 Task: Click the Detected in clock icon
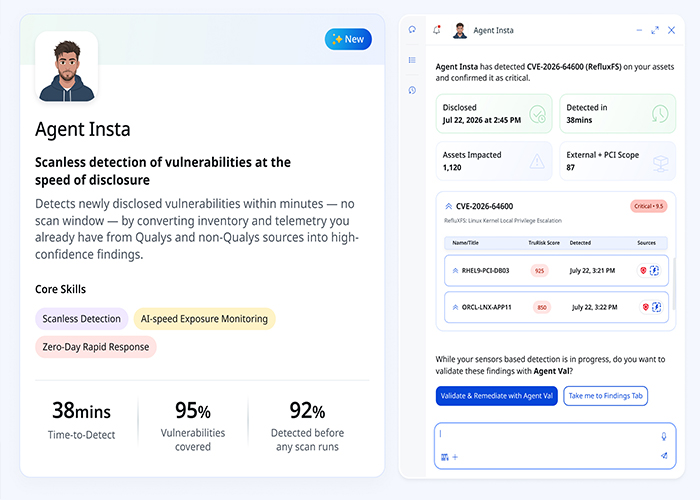660,114
